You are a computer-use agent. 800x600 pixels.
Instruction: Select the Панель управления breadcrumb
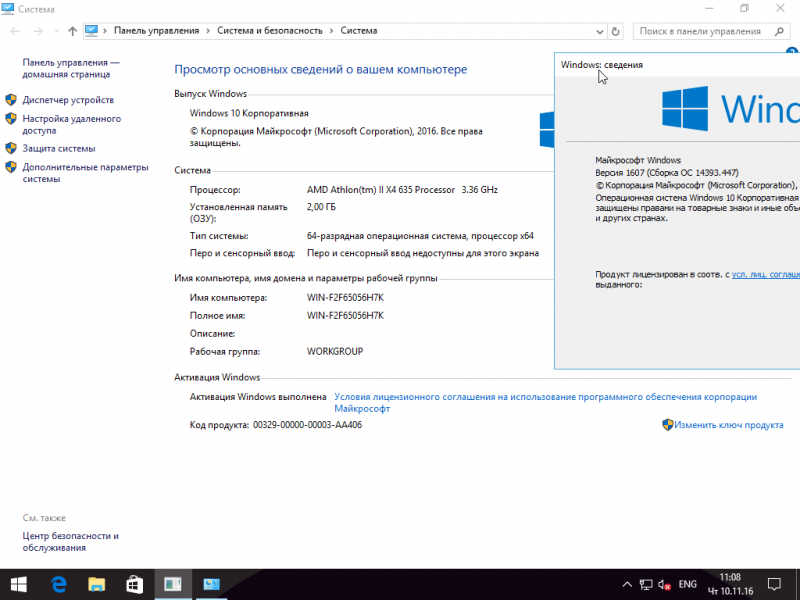coord(156,31)
